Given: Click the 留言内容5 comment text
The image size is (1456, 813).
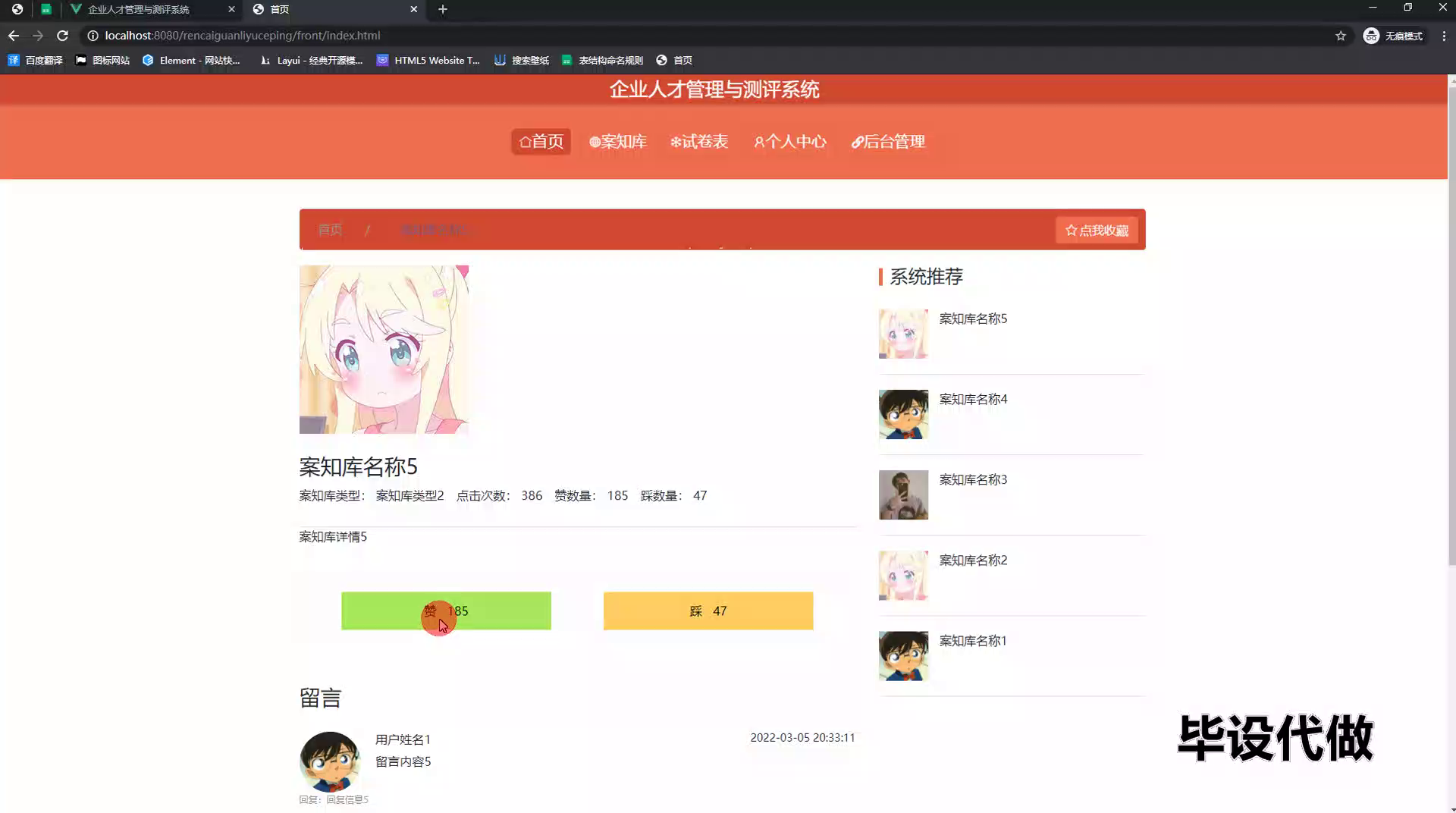Looking at the screenshot, I should (x=403, y=761).
